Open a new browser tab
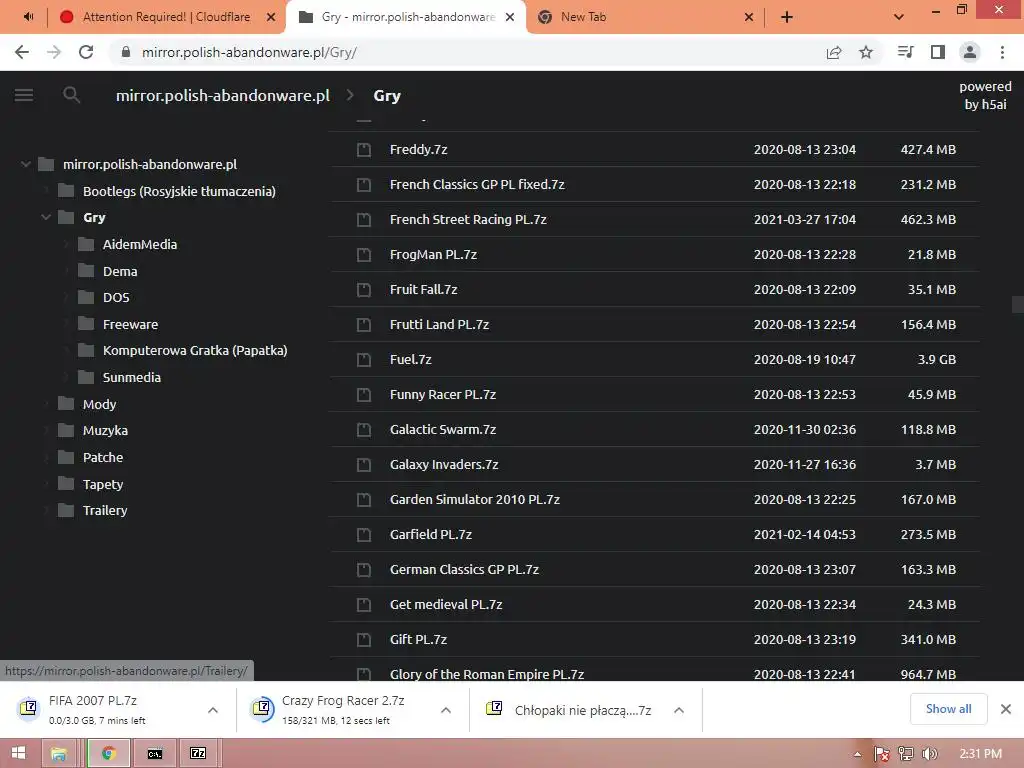1024x768 pixels. point(787,17)
